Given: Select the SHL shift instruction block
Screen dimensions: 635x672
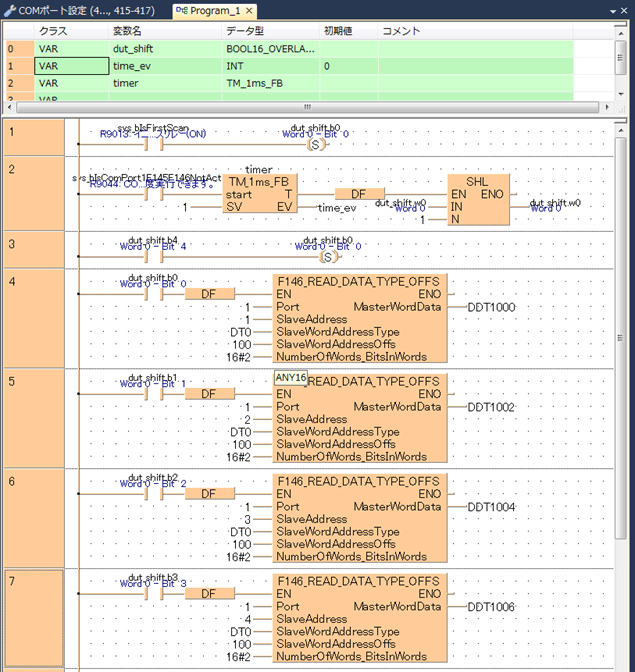Looking at the screenshot, I should click(x=477, y=200).
